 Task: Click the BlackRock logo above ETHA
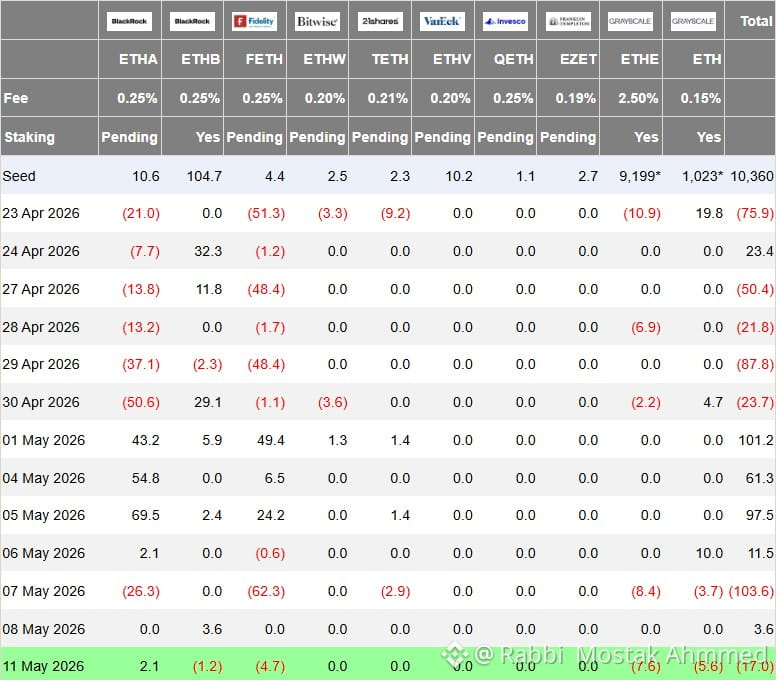click(x=129, y=21)
